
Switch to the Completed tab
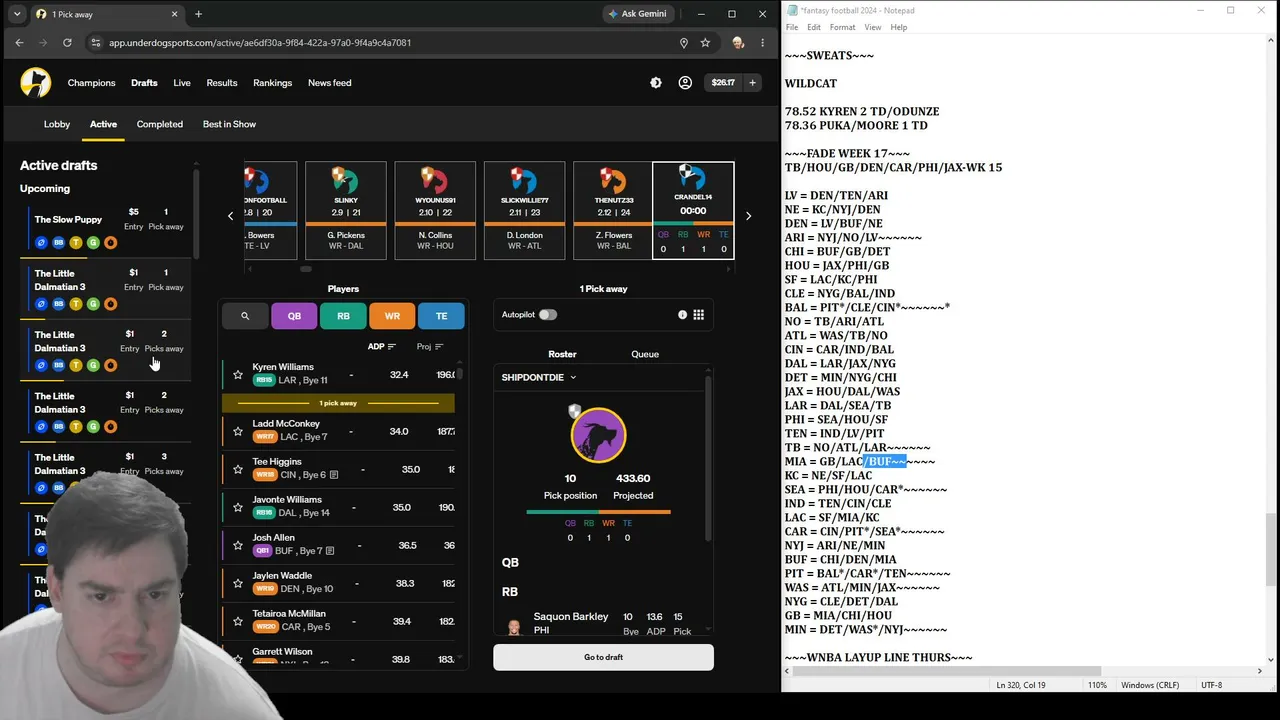click(x=160, y=124)
